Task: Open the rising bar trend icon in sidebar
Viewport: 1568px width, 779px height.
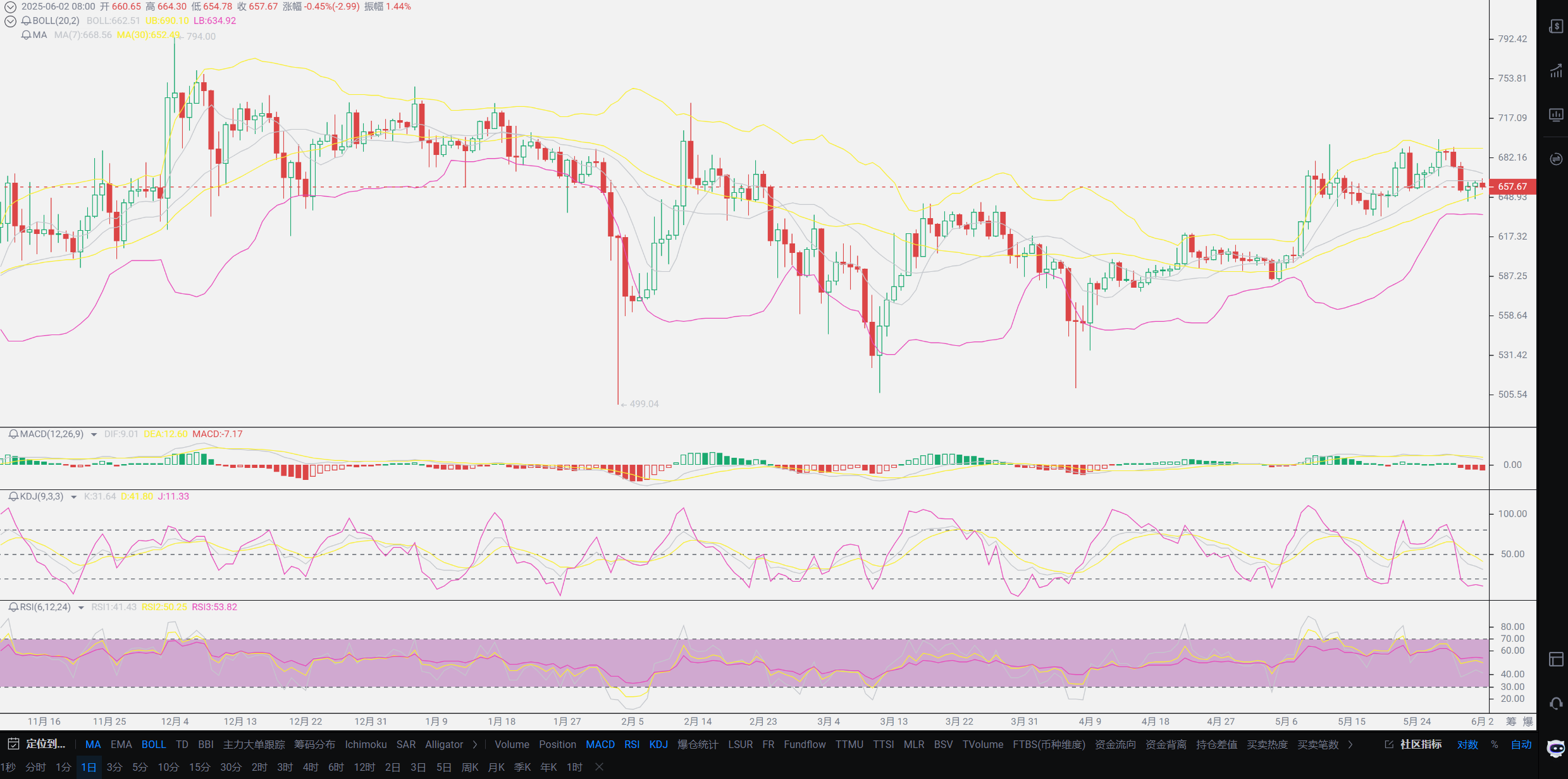Action: coord(1556,71)
